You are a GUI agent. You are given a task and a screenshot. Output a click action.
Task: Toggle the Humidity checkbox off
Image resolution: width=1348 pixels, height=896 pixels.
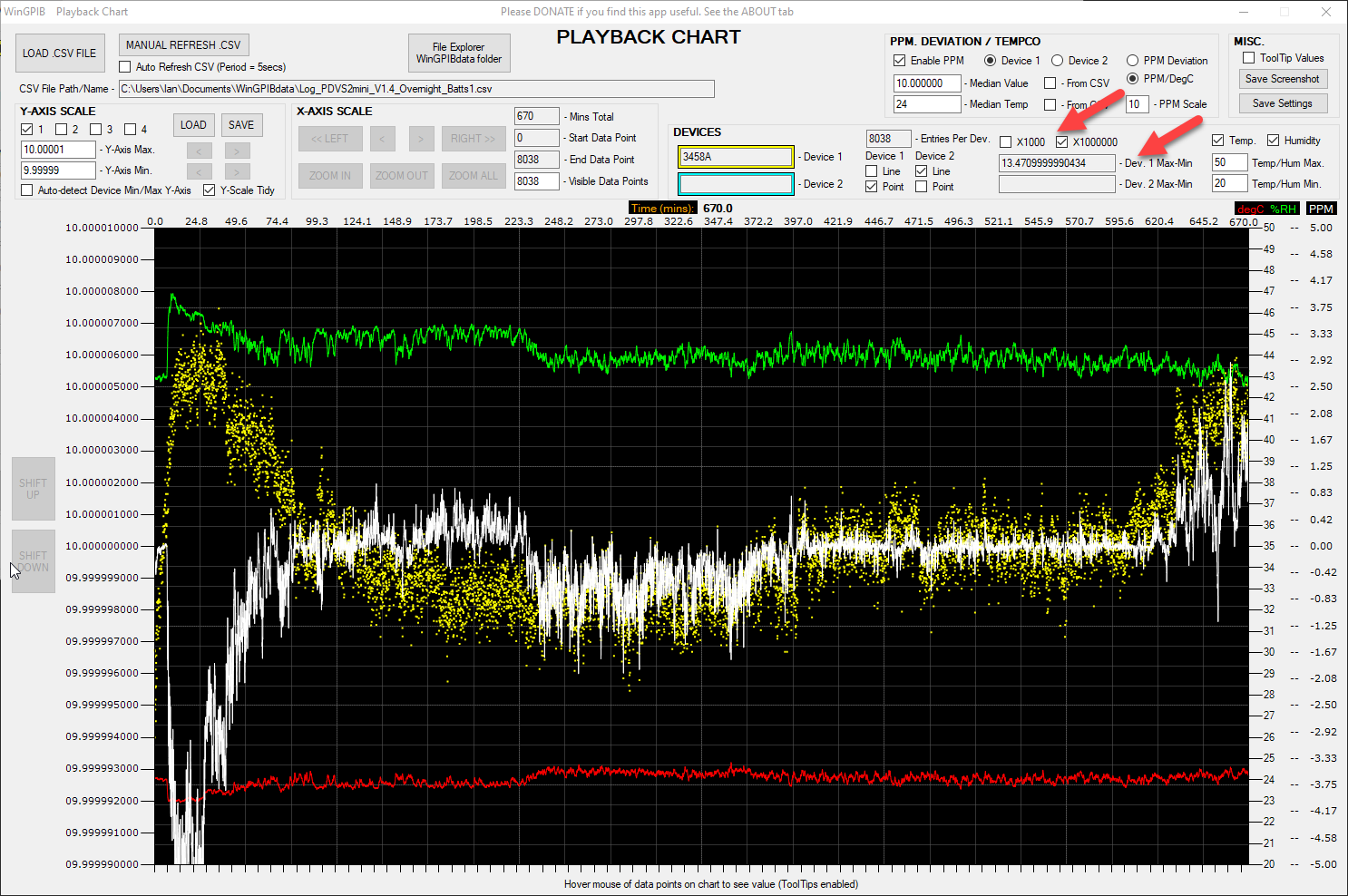tap(1274, 141)
